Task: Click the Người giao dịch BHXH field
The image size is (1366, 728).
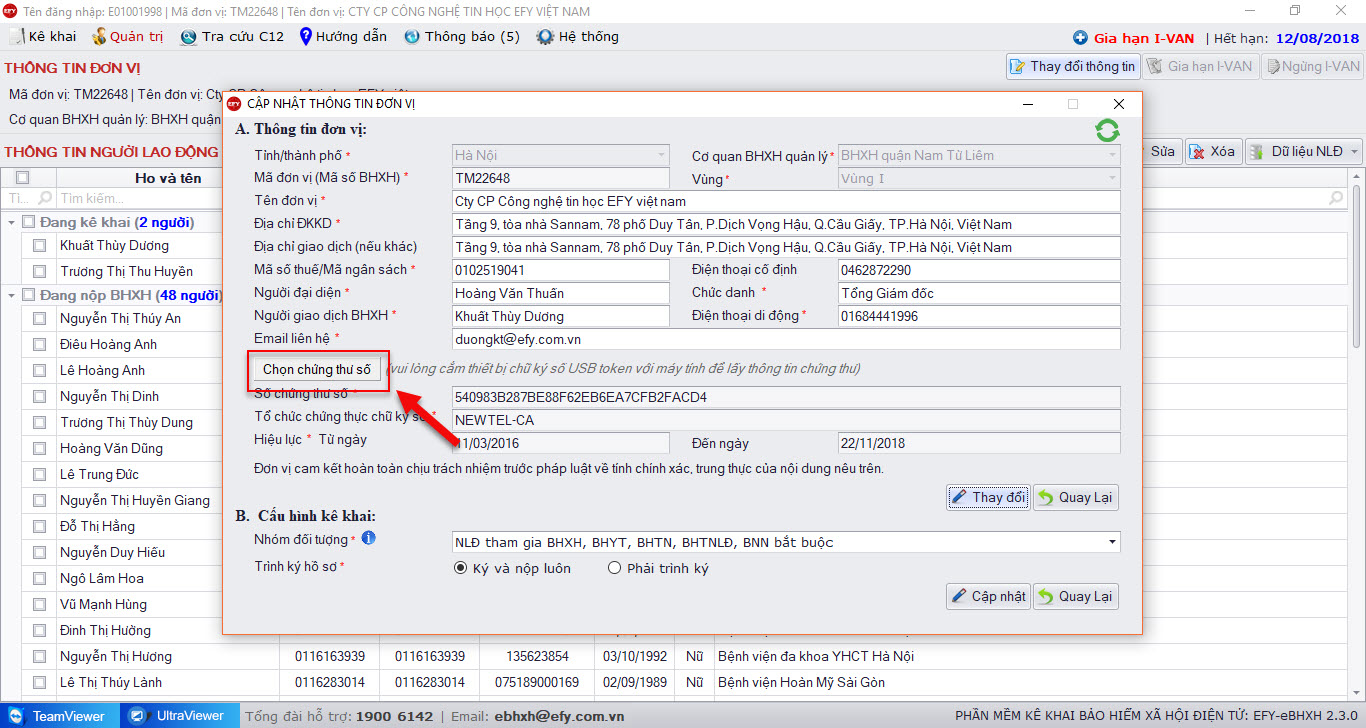Action: [560, 316]
